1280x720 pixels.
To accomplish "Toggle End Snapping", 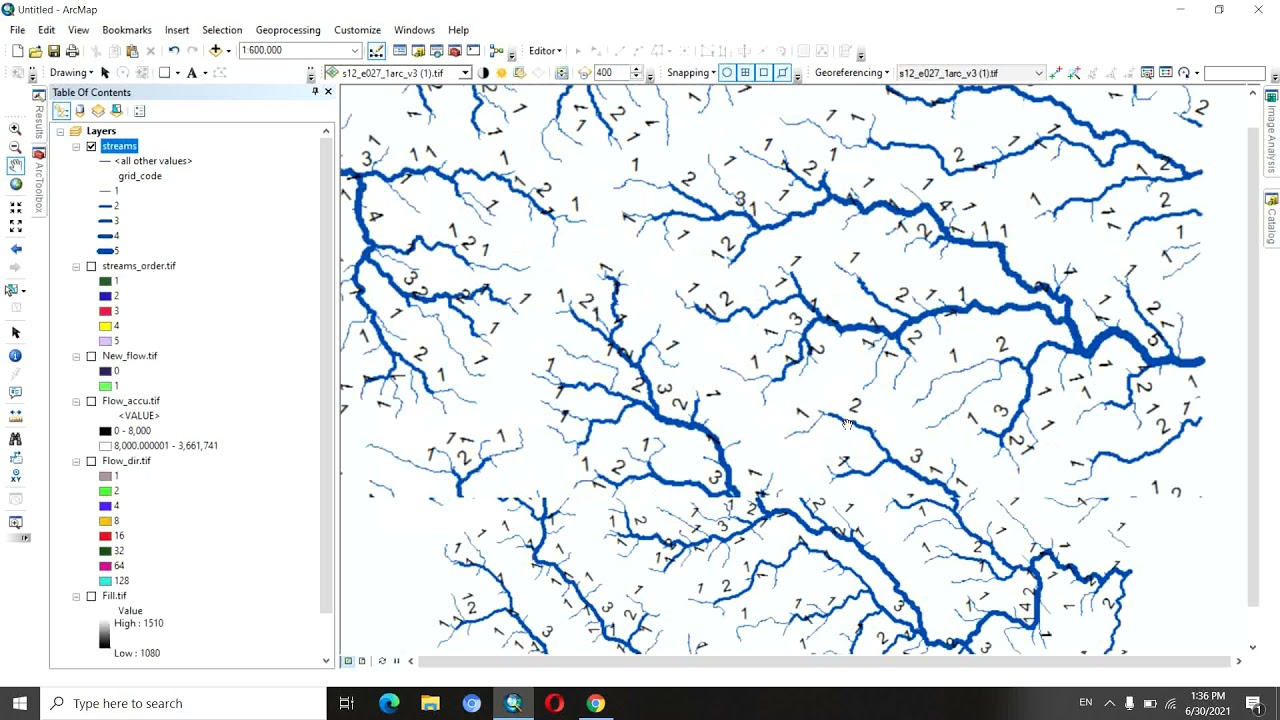I will 745,73.
